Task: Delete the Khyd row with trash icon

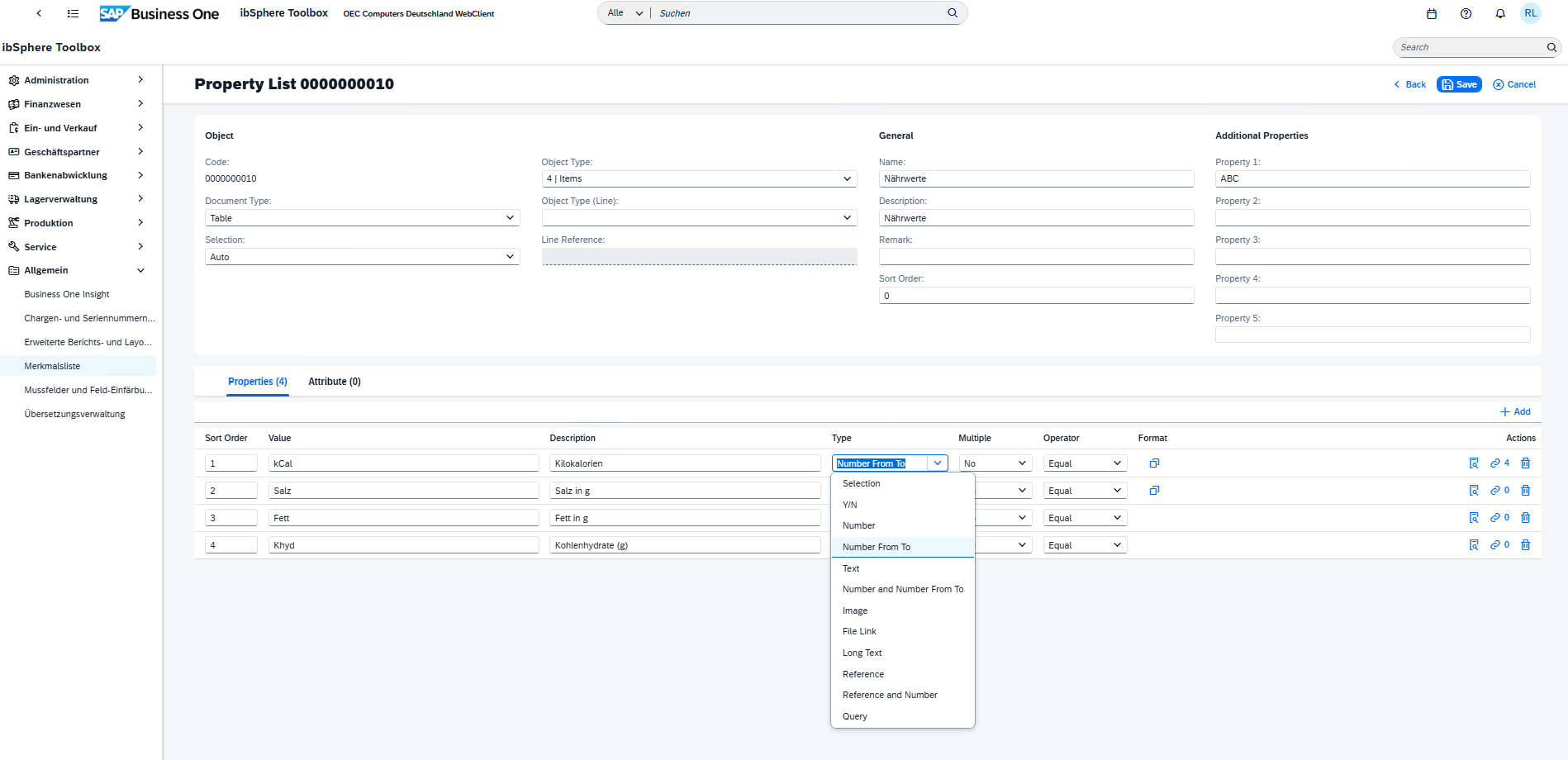Action: point(1526,545)
